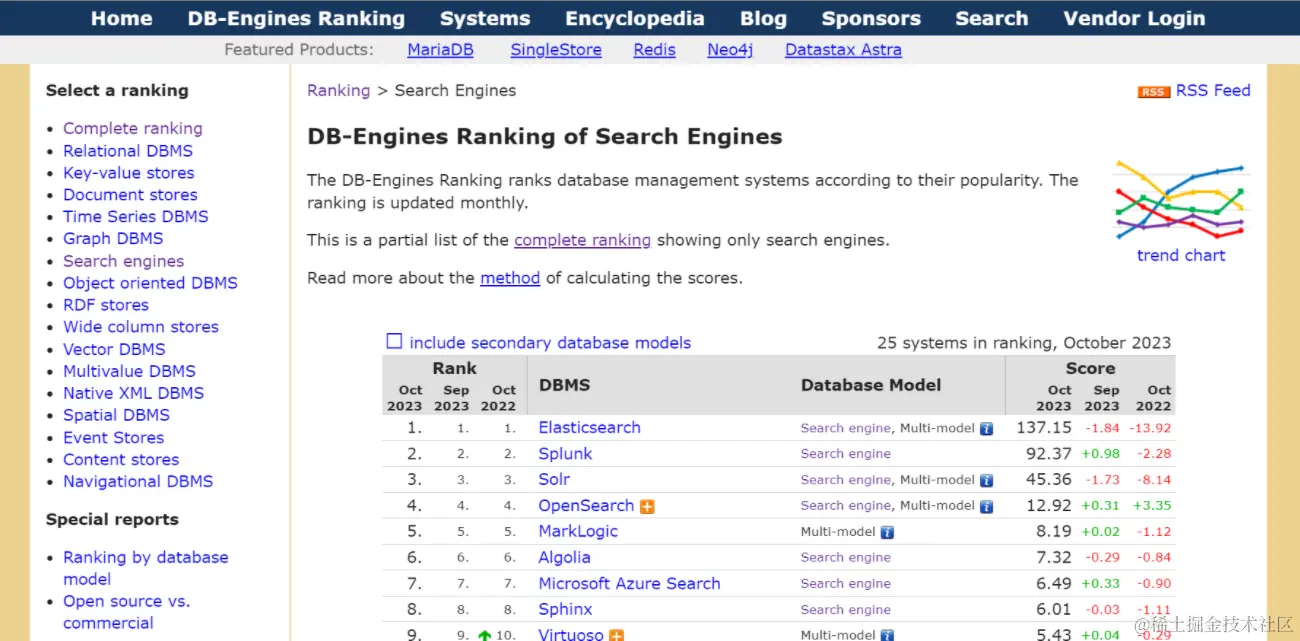The width and height of the screenshot is (1300, 641).
Task: Open the Home menu item
Action: [121, 18]
